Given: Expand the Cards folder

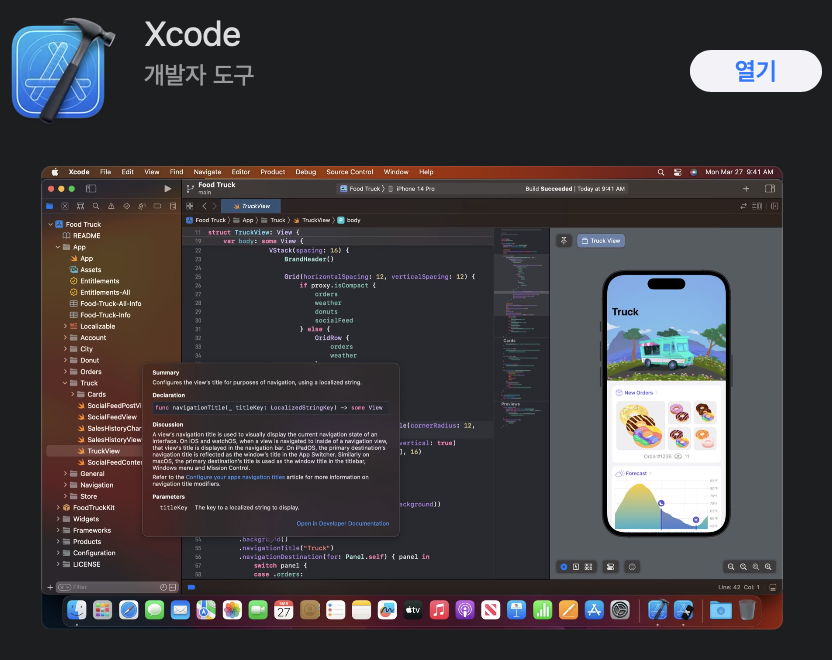Looking at the screenshot, I should [73, 394].
